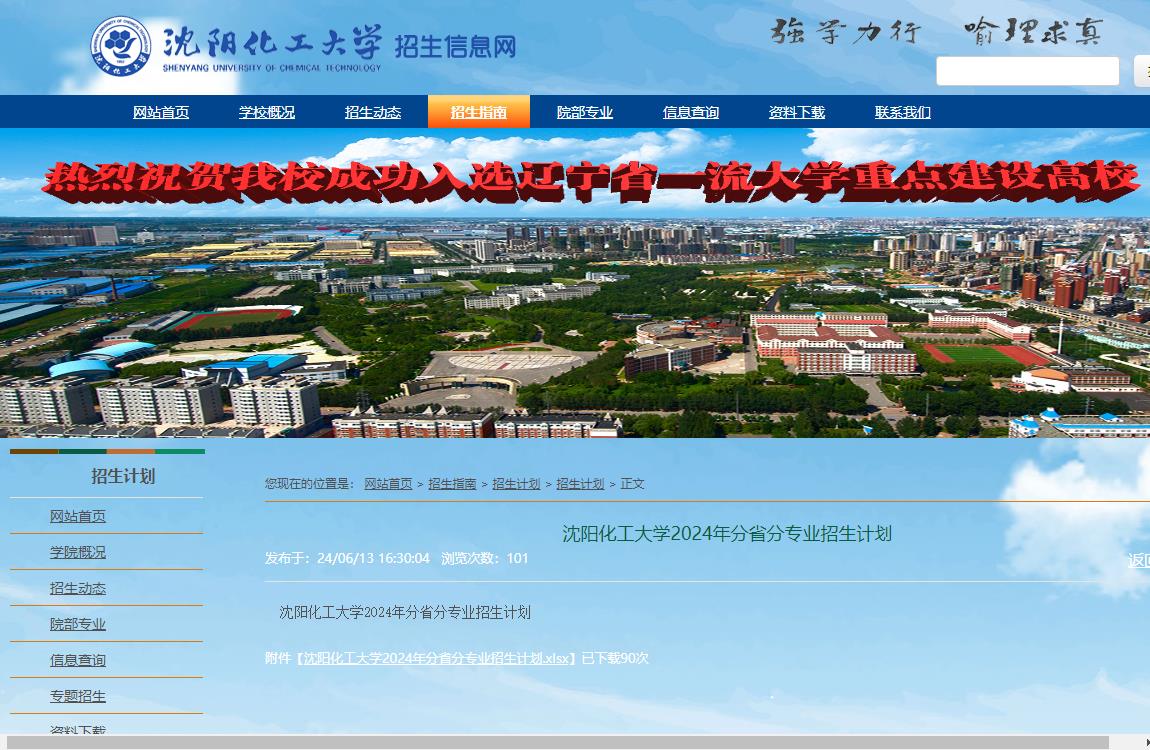
Task: Click 招生信息网 text in header
Action: pos(455,46)
